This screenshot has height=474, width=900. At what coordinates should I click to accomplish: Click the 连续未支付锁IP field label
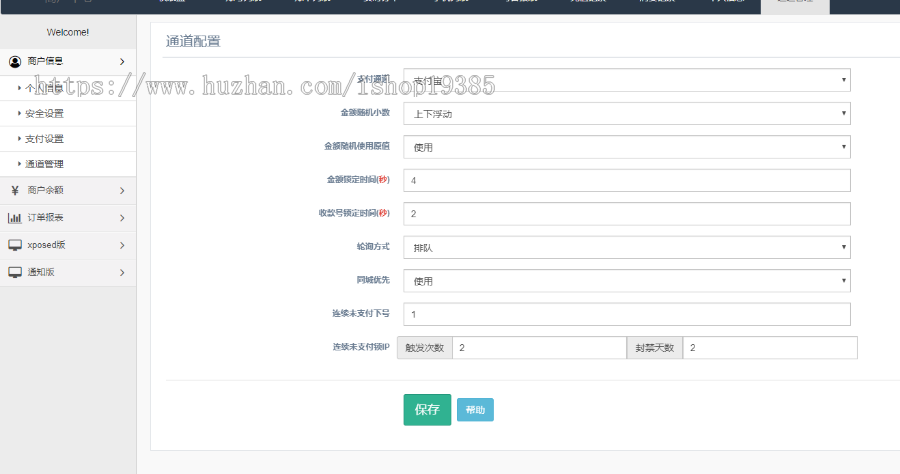(x=361, y=347)
